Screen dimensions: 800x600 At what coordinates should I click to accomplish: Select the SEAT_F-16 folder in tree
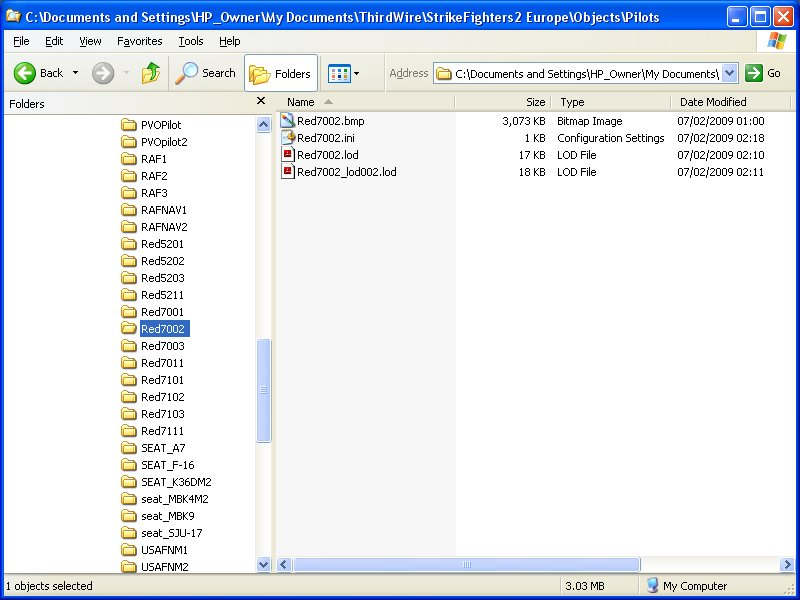coord(168,465)
